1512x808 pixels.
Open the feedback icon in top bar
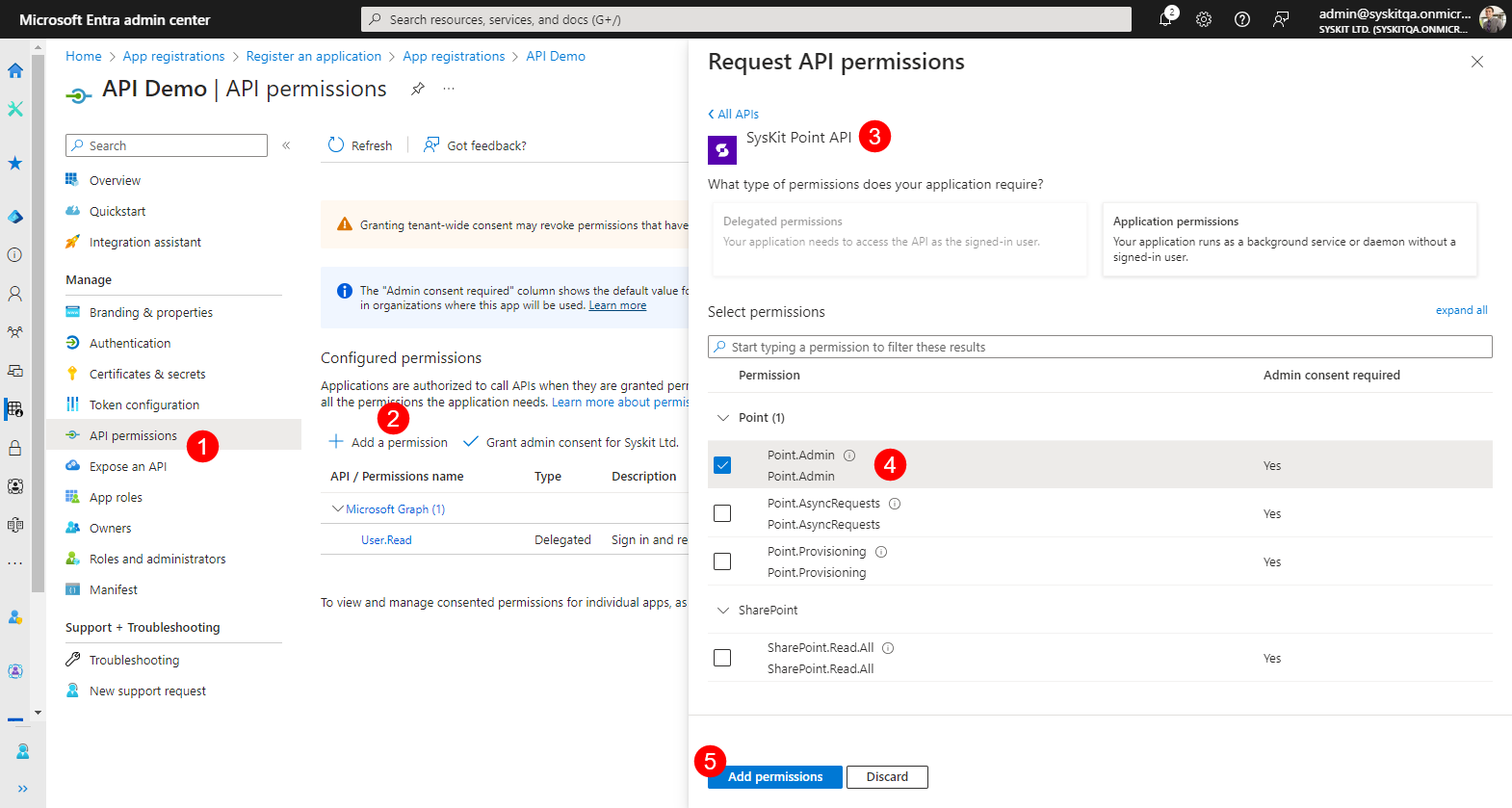click(x=1281, y=19)
